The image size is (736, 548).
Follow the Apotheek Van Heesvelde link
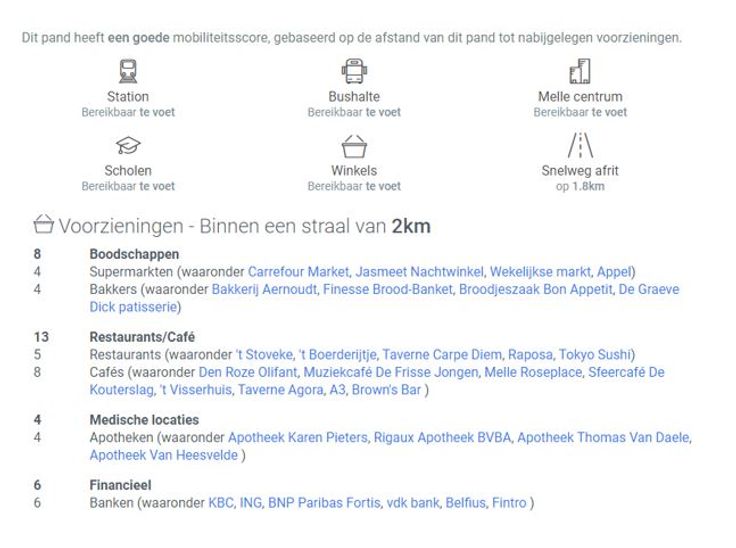pos(163,455)
